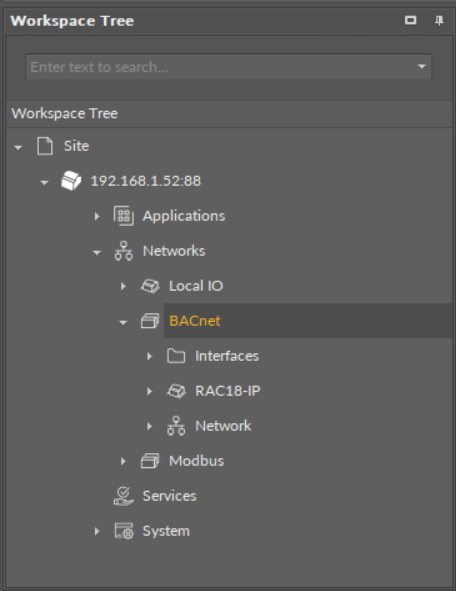Click the Local IO device icon

[150, 286]
